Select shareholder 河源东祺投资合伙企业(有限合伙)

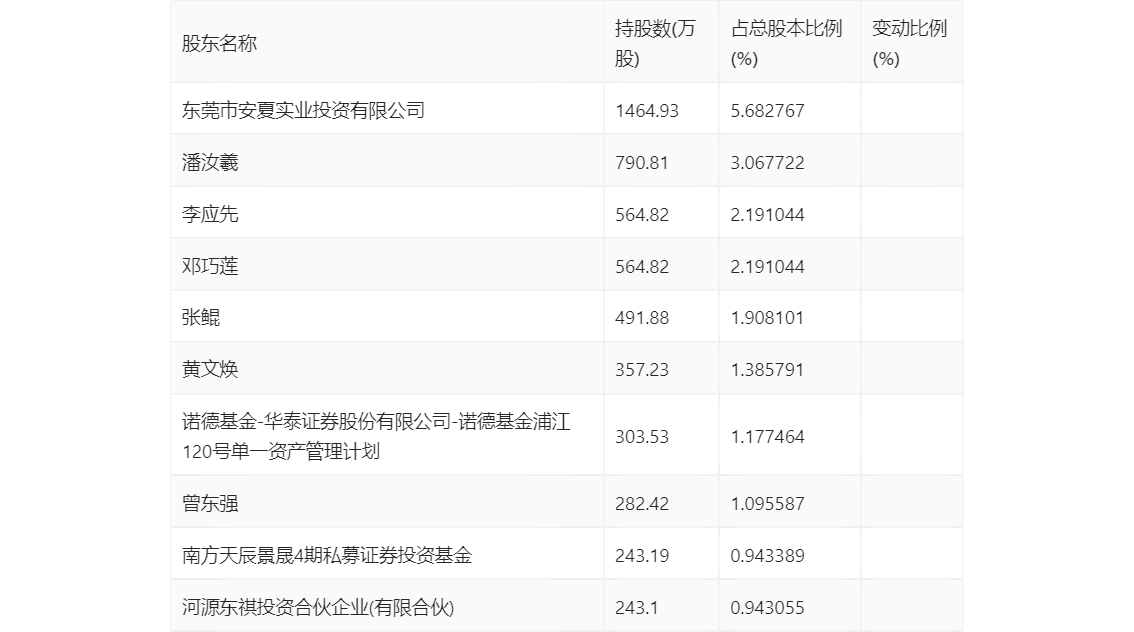318,607
